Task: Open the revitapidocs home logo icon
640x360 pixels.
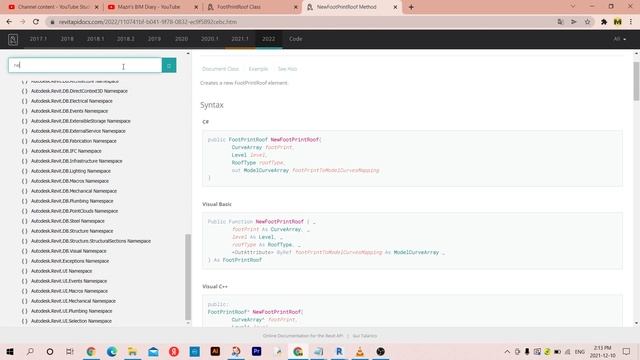Action: click(x=13, y=39)
